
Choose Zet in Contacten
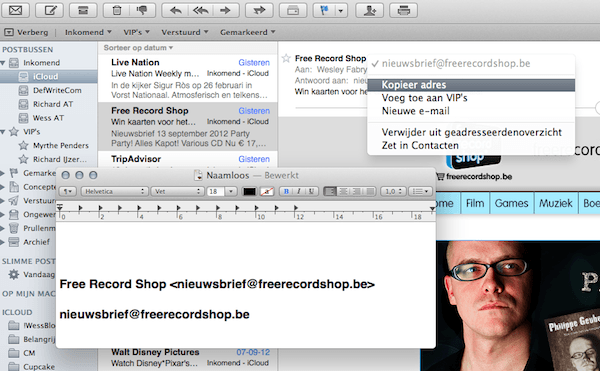[471, 145]
